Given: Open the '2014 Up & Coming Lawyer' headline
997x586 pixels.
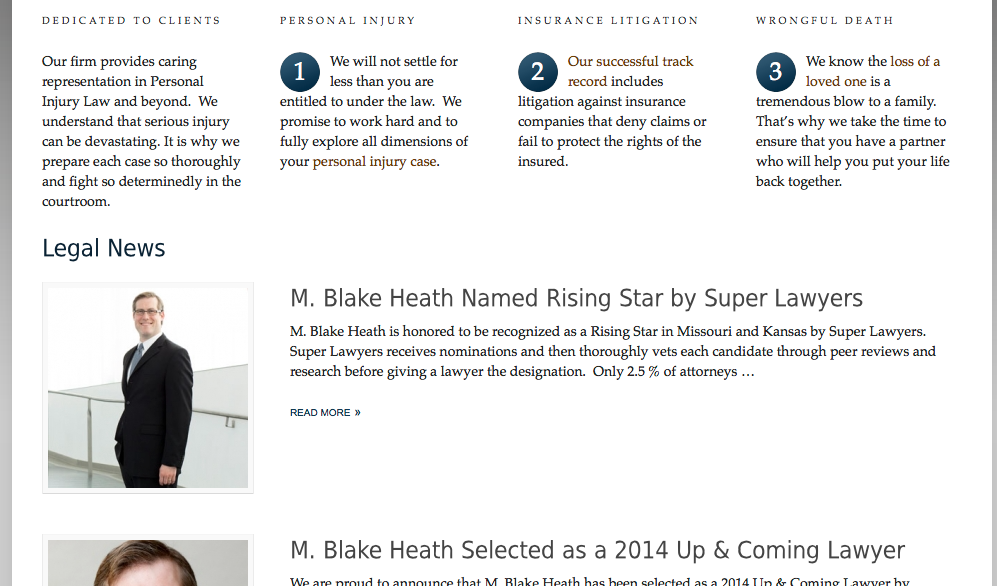Looking at the screenshot, I should pos(597,550).
